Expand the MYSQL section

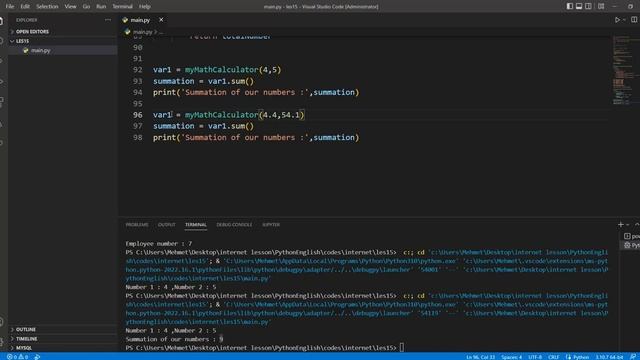tap(62, 348)
